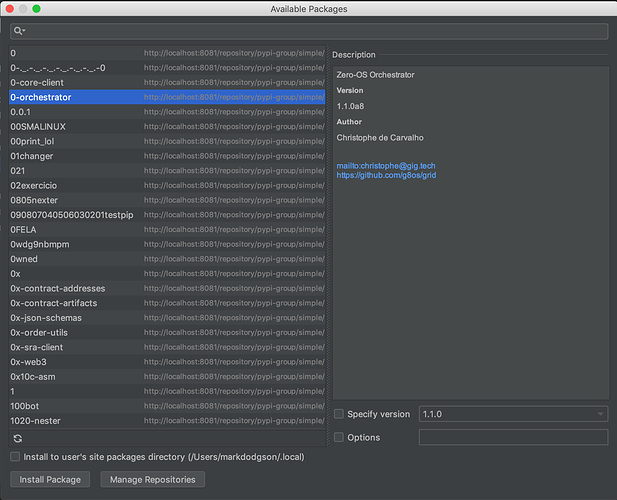
Task: Select the 1020-nester package
Action: coord(167,421)
